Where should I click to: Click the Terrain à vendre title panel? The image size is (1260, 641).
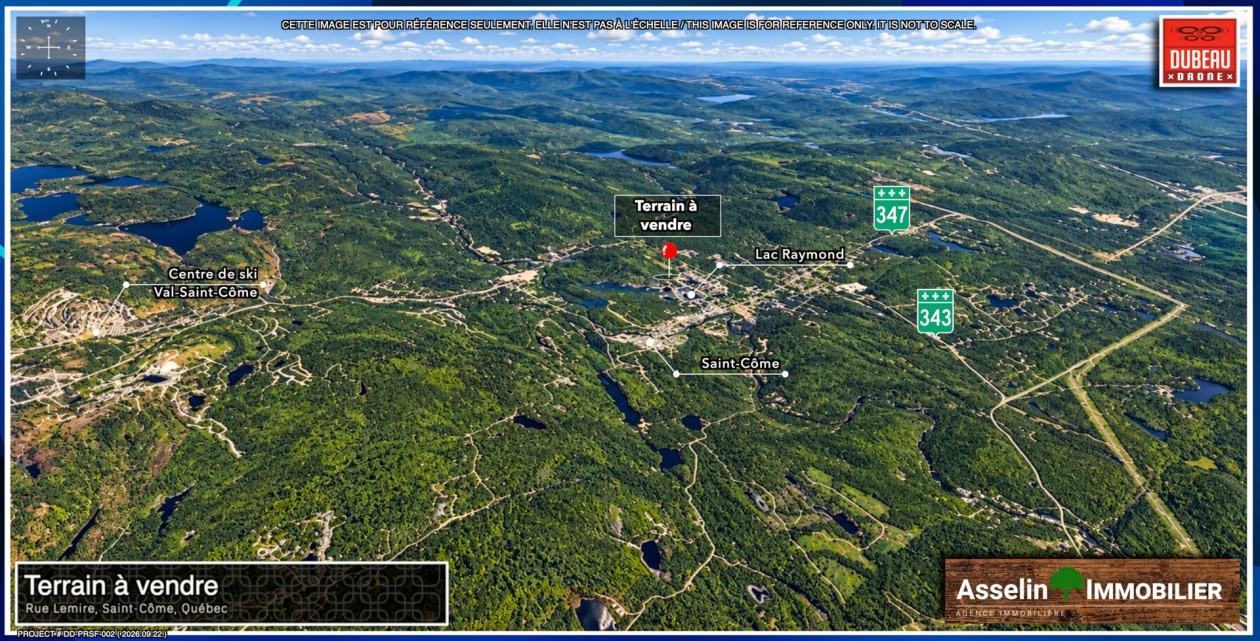[x=231, y=594]
